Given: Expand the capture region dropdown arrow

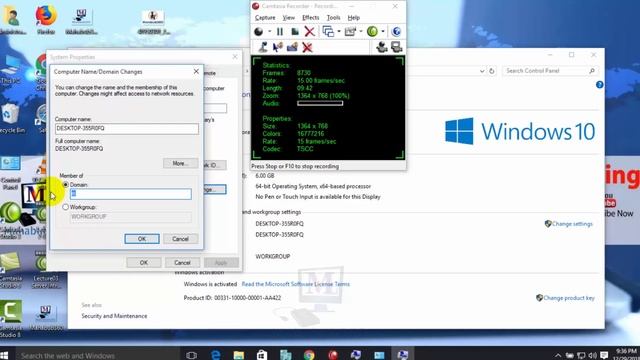Looking at the screenshot, I should (339, 31).
